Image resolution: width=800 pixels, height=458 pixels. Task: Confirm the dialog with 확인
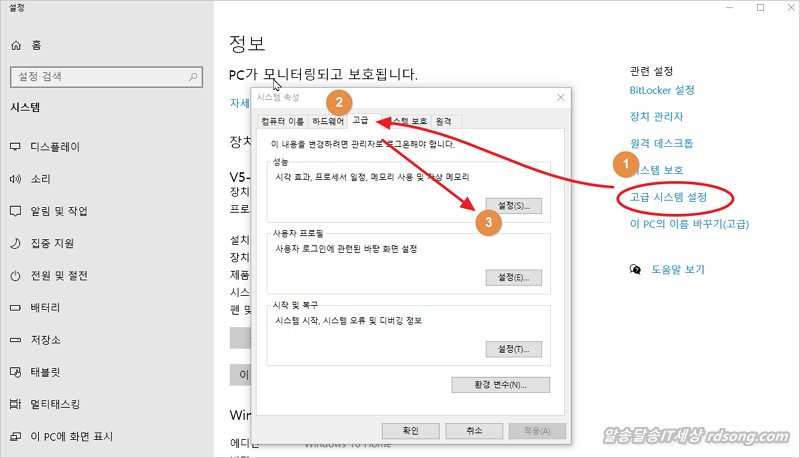click(x=411, y=431)
